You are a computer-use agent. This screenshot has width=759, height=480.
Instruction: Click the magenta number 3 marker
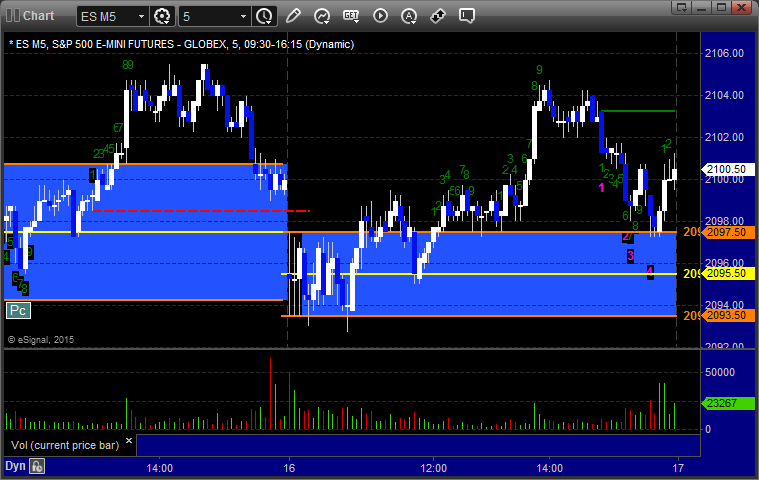[x=630, y=255]
